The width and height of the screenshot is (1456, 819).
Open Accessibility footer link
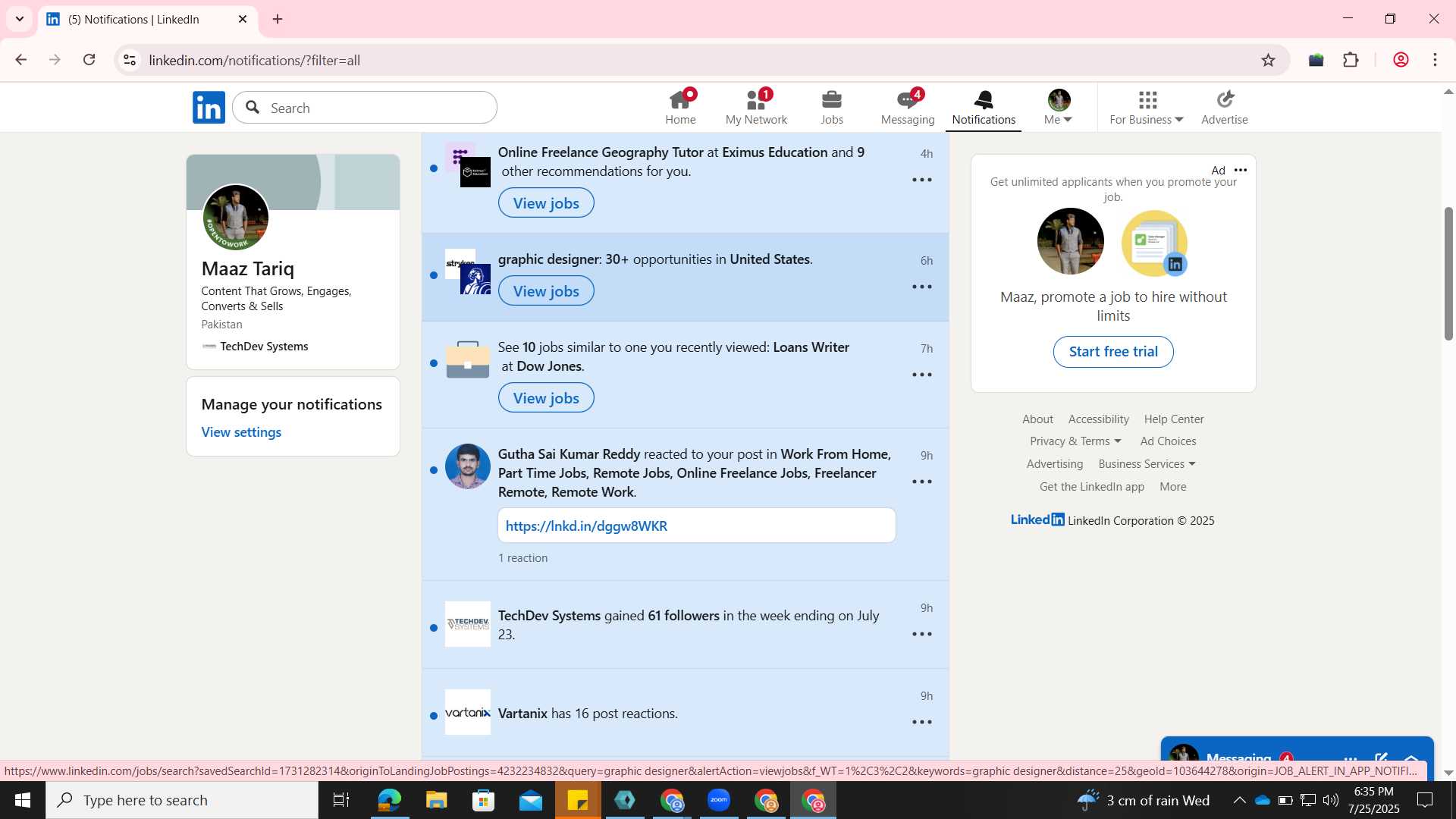coord(1099,419)
